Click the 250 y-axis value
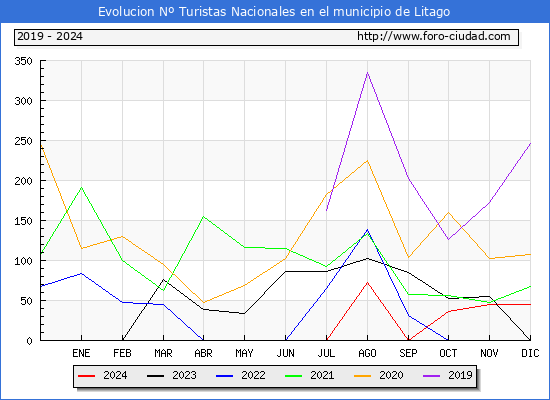 (24, 141)
